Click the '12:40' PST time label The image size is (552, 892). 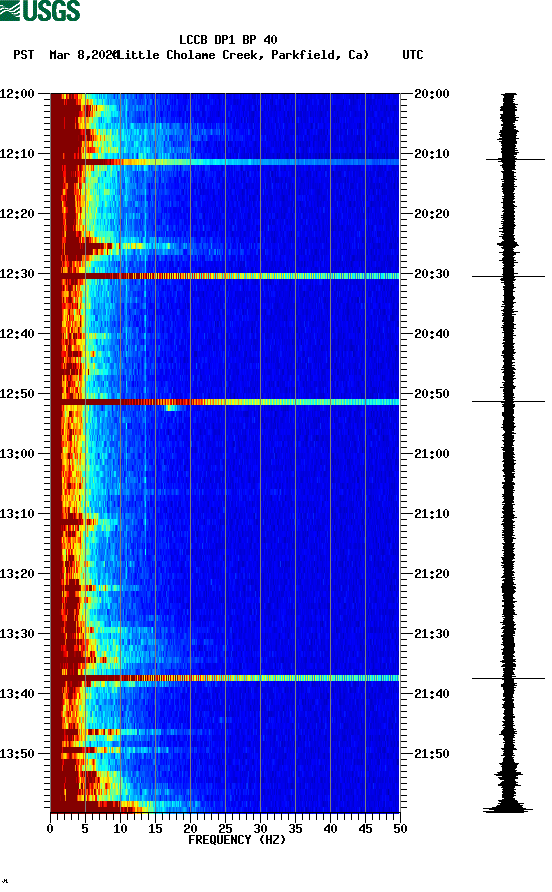17,334
